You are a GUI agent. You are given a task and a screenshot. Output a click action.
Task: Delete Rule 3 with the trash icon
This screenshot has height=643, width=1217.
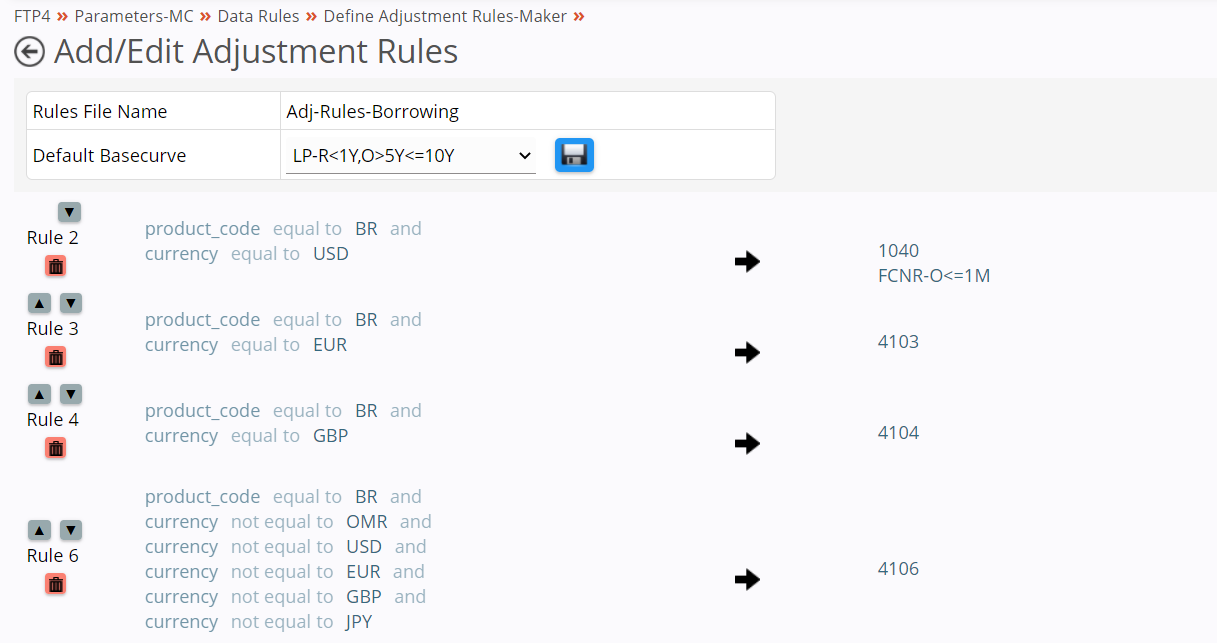tap(56, 357)
